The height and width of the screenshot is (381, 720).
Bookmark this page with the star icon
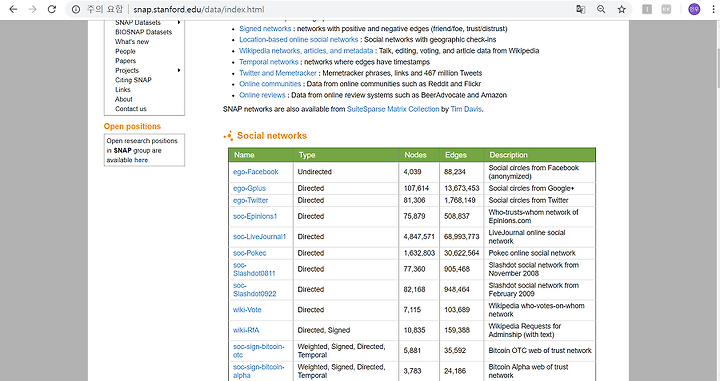pos(621,9)
